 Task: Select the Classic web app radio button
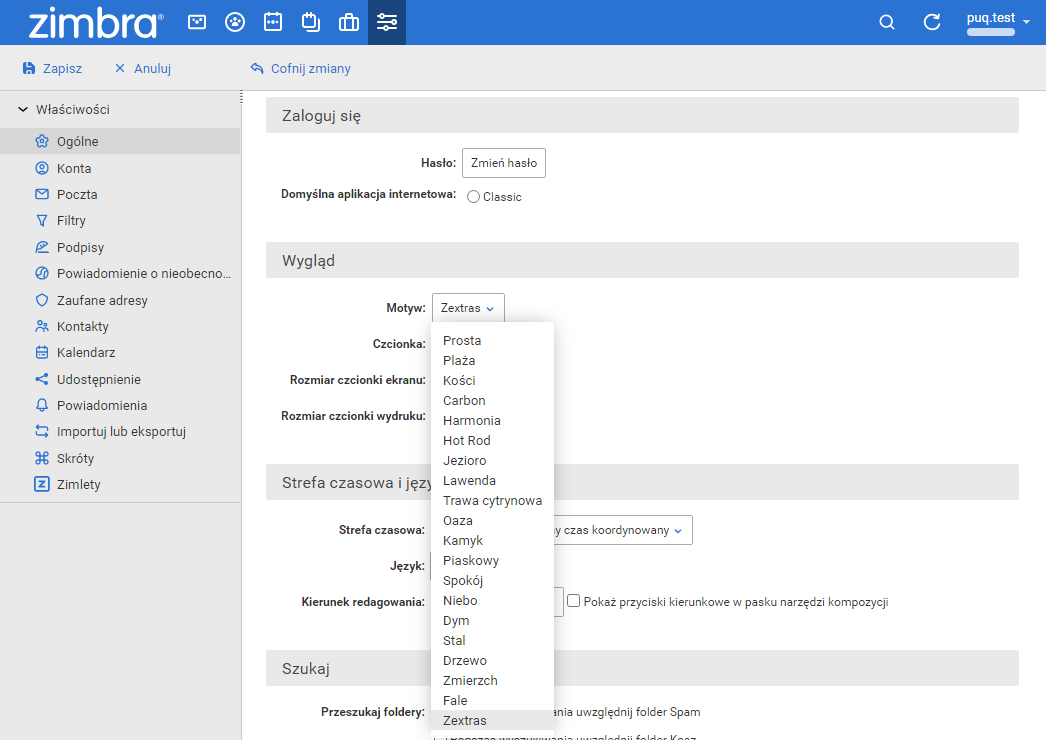474,197
